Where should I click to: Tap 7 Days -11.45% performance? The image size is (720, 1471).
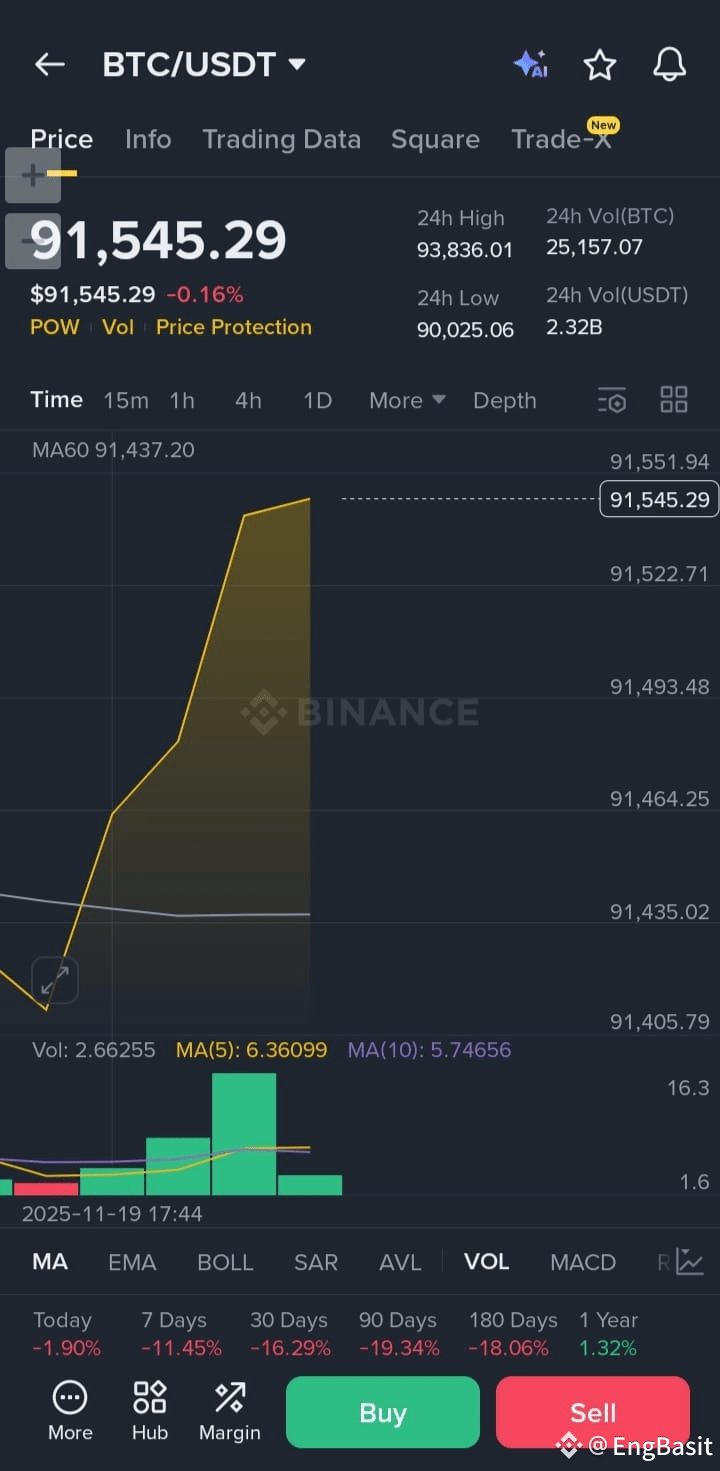[x=181, y=1334]
